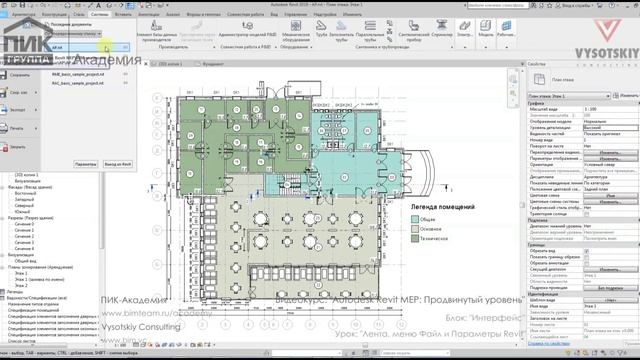Screen dimensions: 640x360
Task: Click the recent documents icon
Action: click(47, 24)
